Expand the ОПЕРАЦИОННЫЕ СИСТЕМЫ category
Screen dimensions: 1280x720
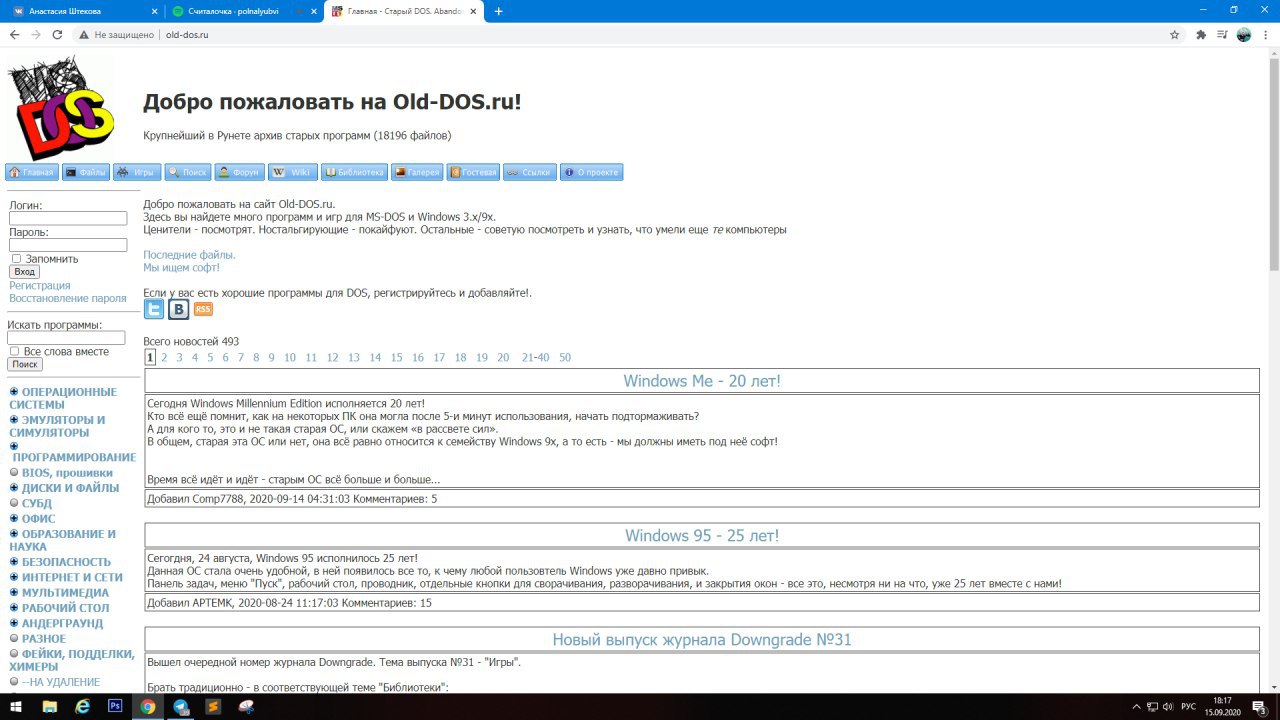click(14, 392)
